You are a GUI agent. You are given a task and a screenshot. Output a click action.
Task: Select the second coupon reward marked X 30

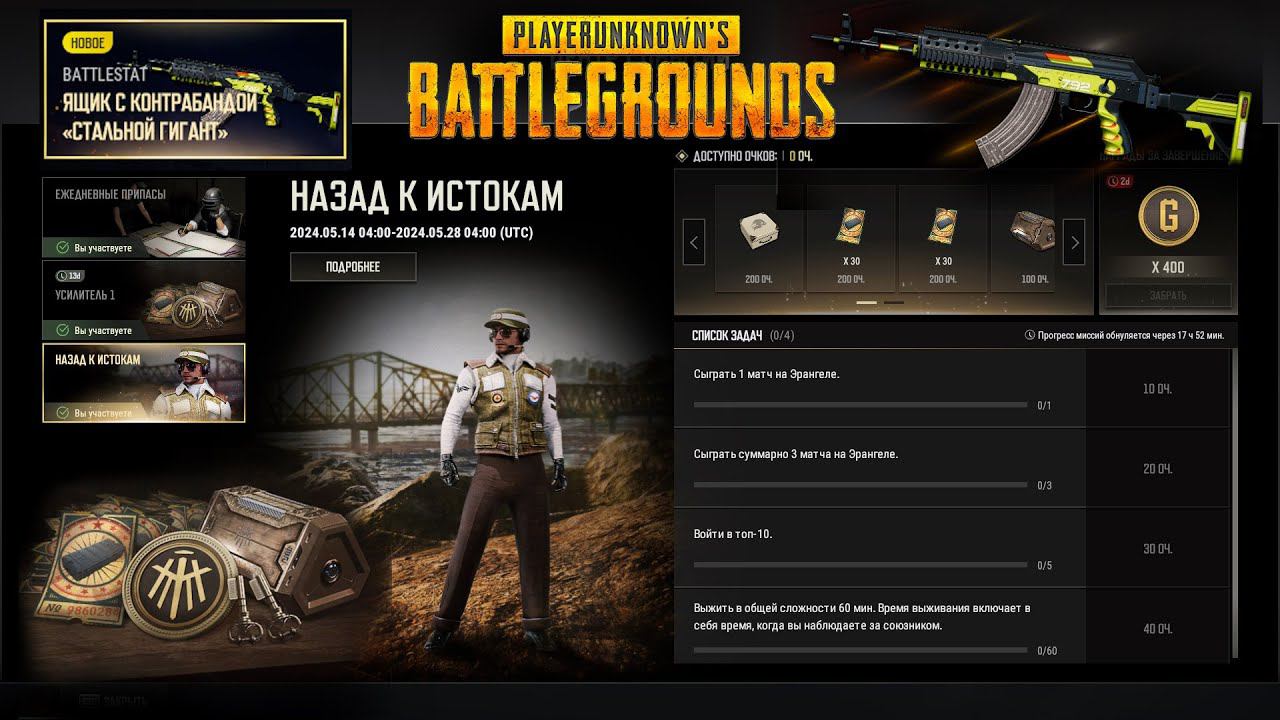(x=943, y=239)
